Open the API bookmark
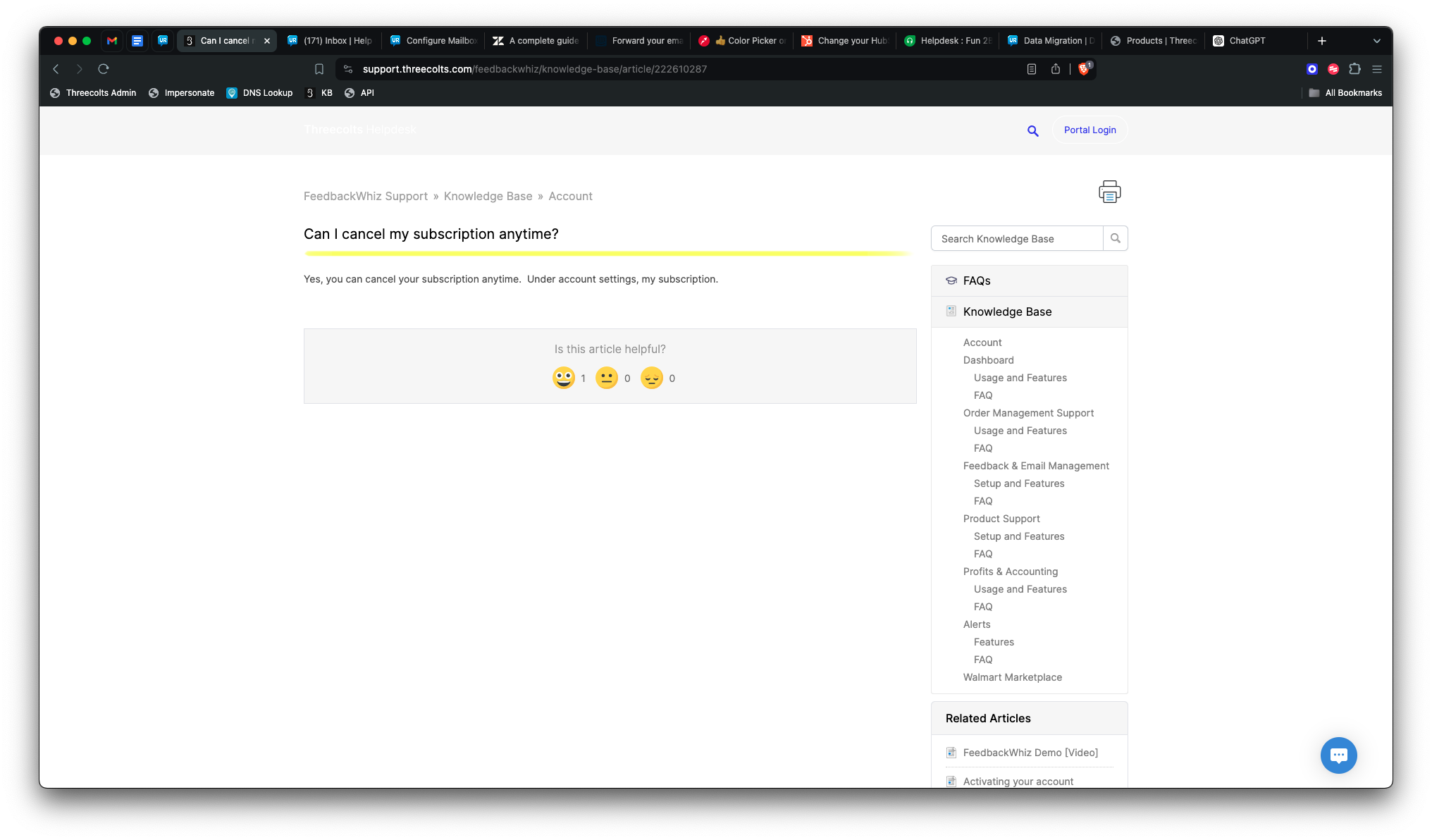The height and width of the screenshot is (840, 1432). [x=359, y=93]
